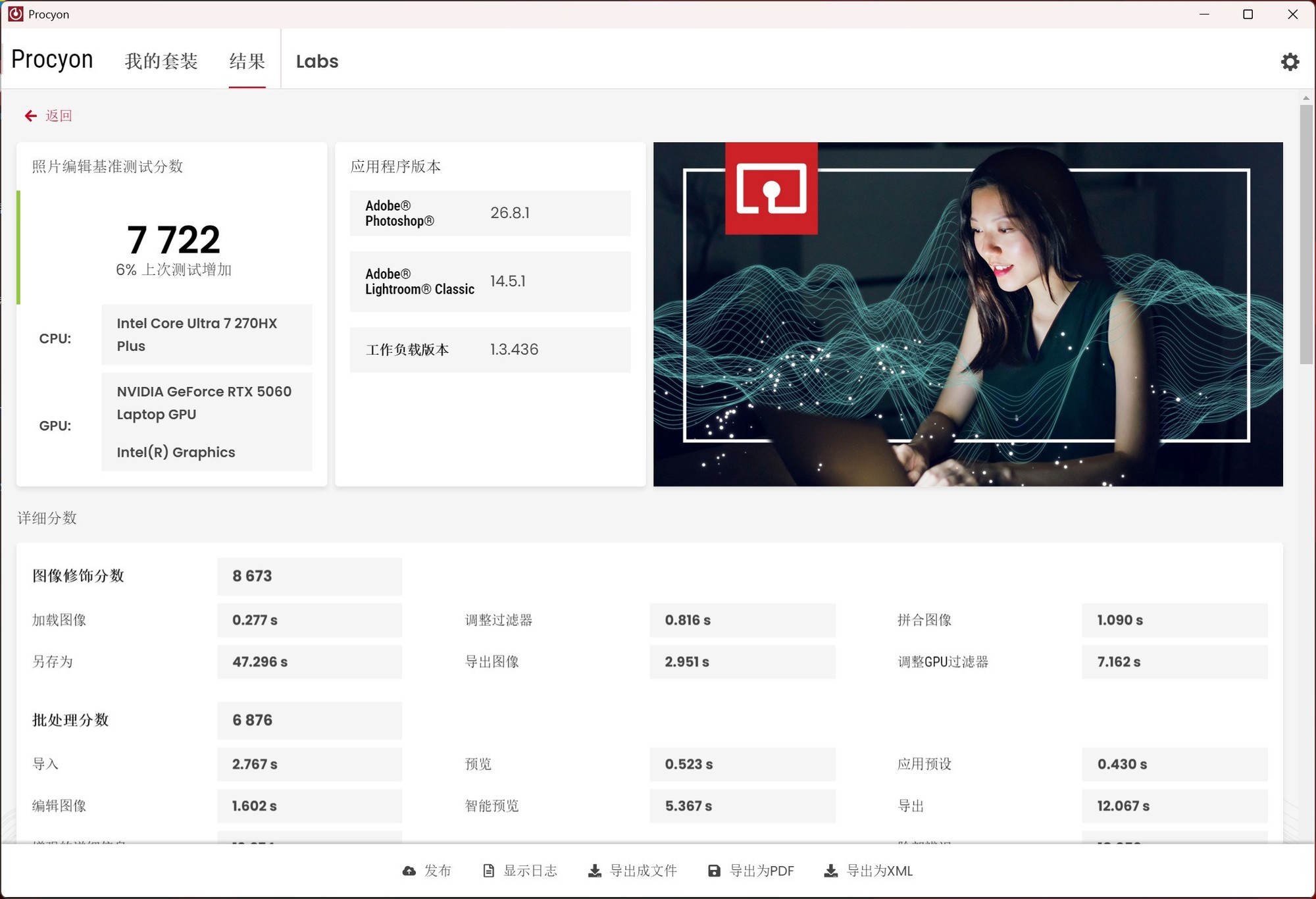Click the cloud publish icon
This screenshot has width=1316, height=899.
click(409, 871)
